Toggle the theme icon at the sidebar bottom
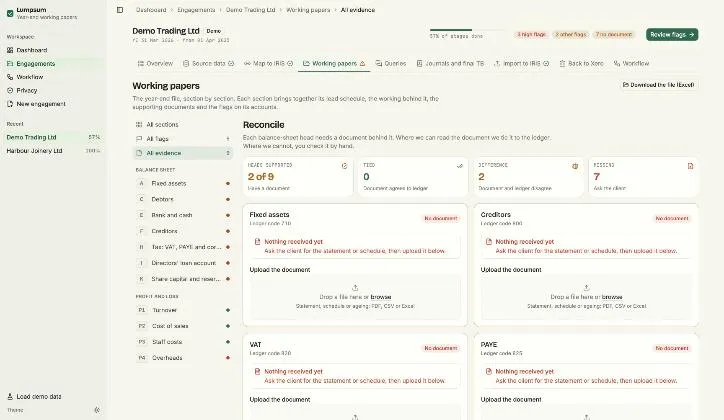 click(x=97, y=410)
